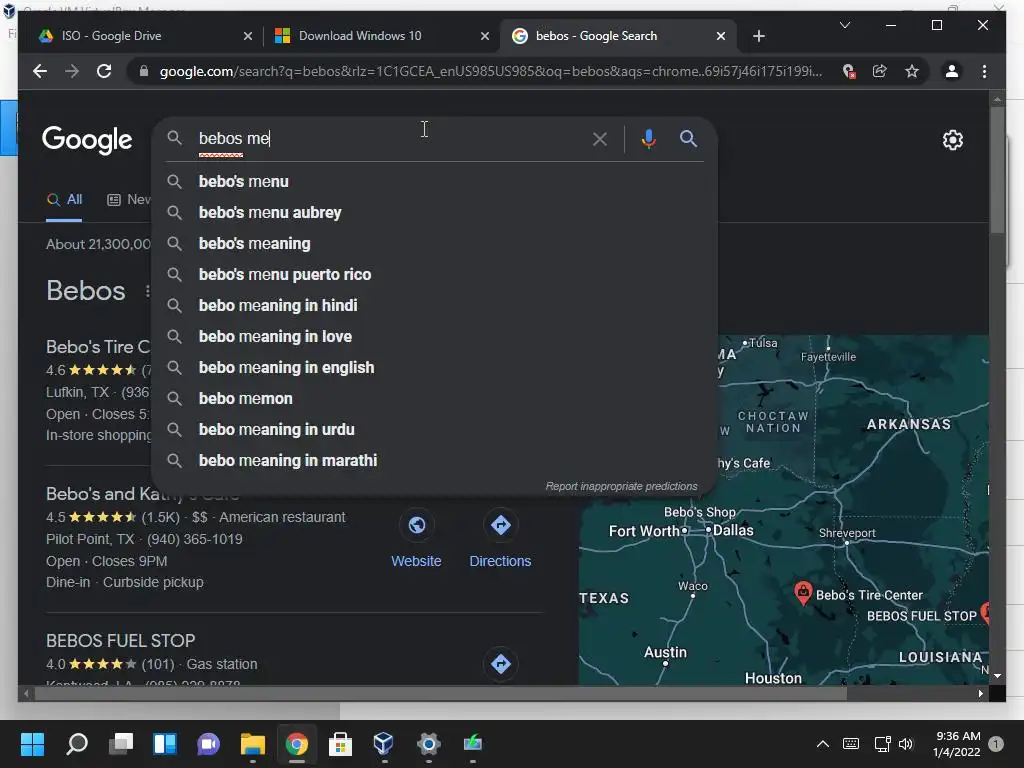Click the Chrome back arrow
Image resolution: width=1024 pixels, height=768 pixels.
pyautogui.click(x=40, y=71)
